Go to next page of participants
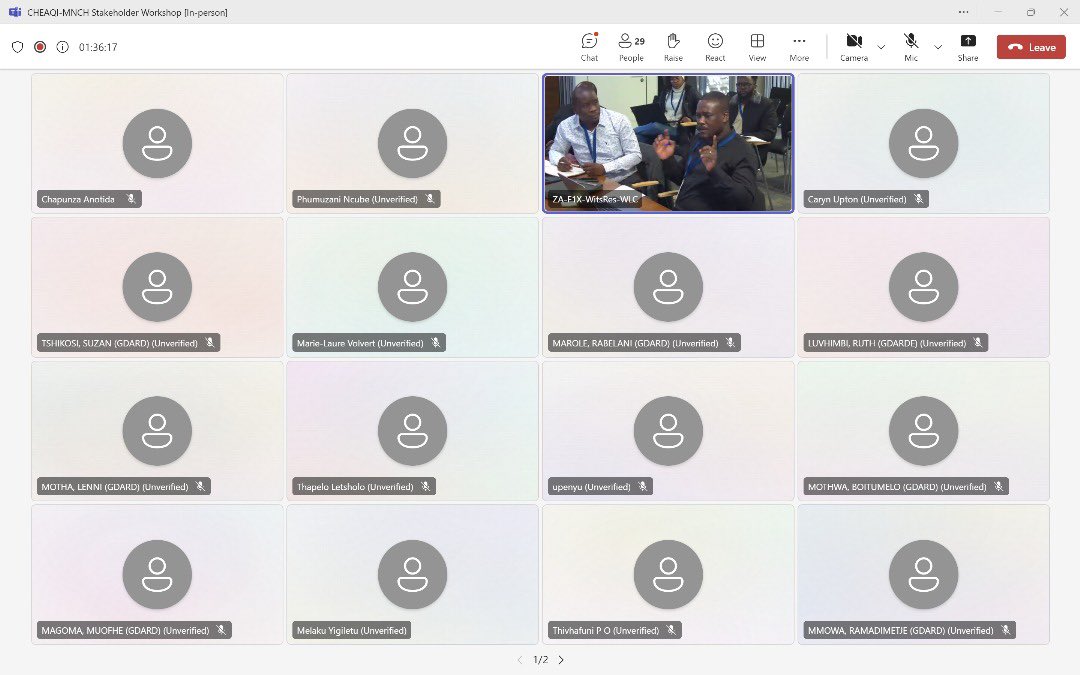 click(x=561, y=660)
